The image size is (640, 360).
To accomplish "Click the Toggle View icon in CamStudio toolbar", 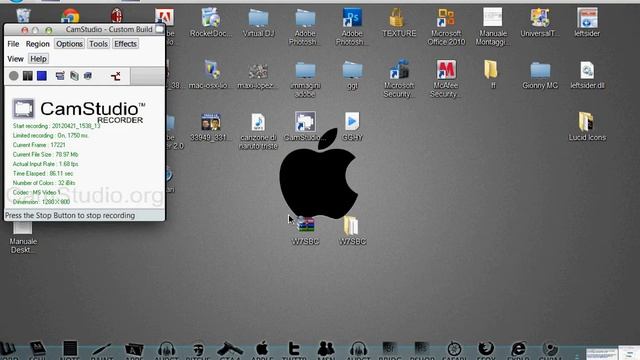I will [60, 76].
